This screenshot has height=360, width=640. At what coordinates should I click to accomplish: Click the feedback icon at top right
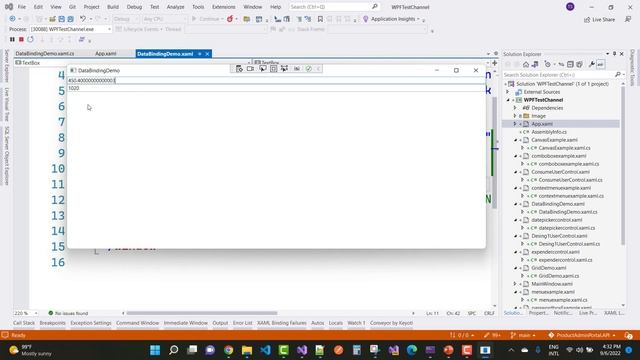[628, 19]
